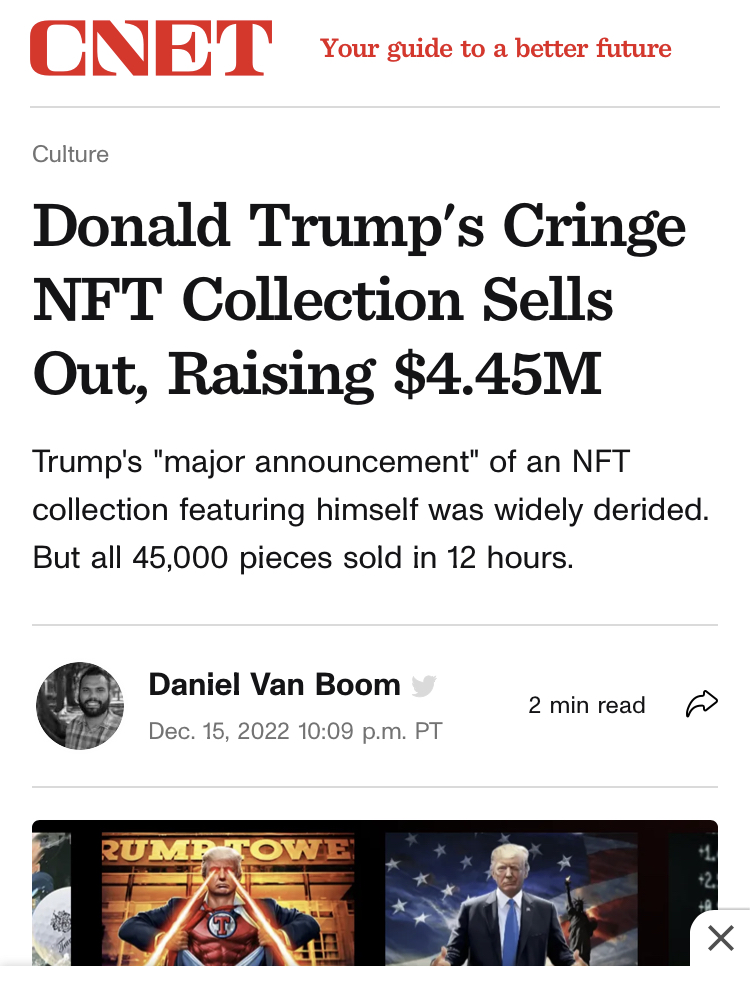Open Daniel Van Boom's profile photo
The height and width of the screenshot is (1007, 750).
point(80,705)
